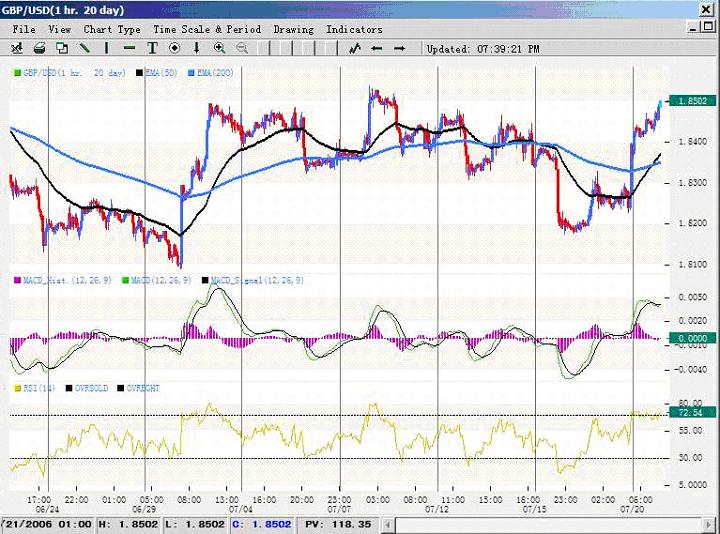Click the print icon in the toolbar
The width and height of the screenshot is (720, 534).
tap(39, 48)
